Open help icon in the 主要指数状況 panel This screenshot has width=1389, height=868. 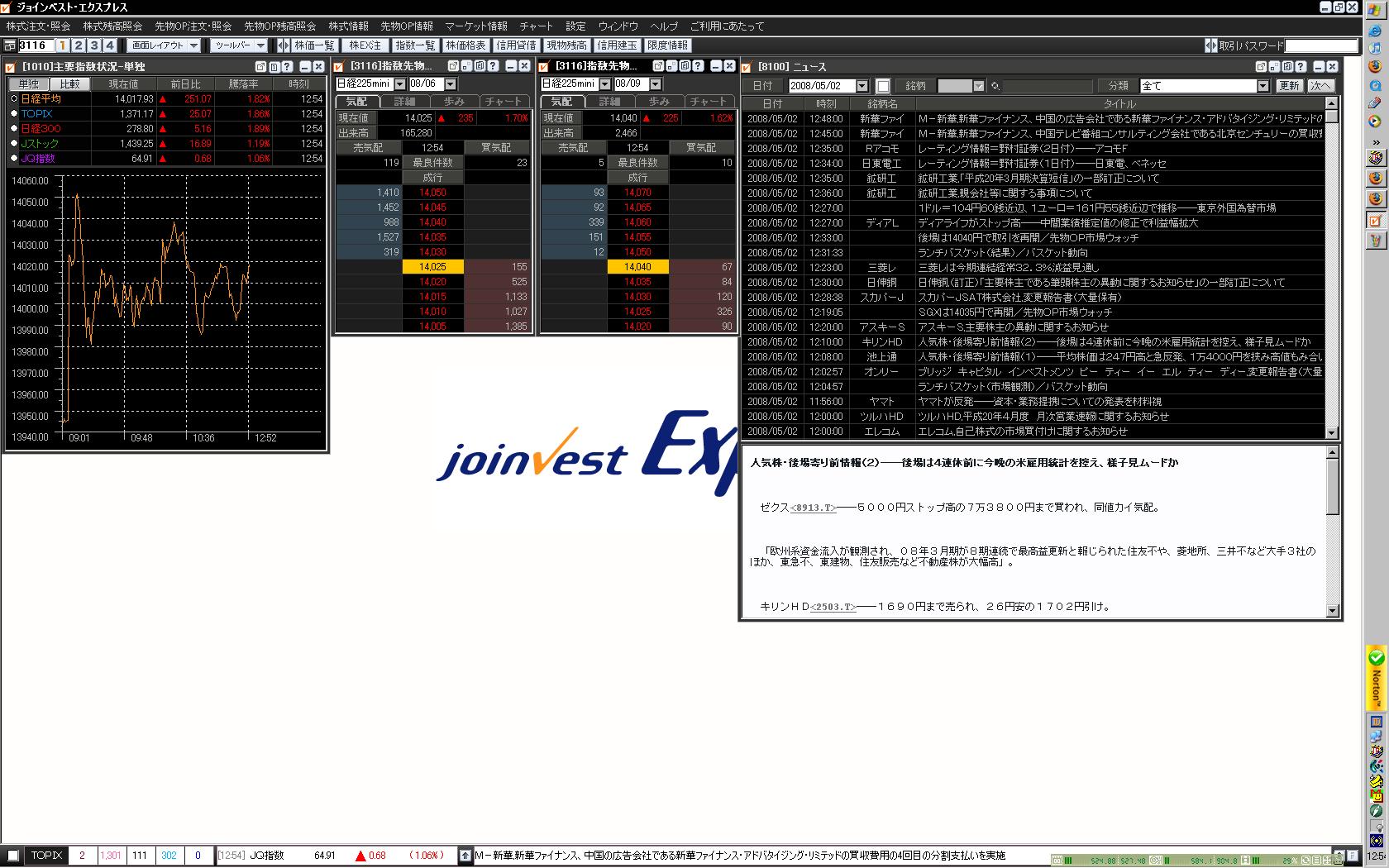point(287,67)
